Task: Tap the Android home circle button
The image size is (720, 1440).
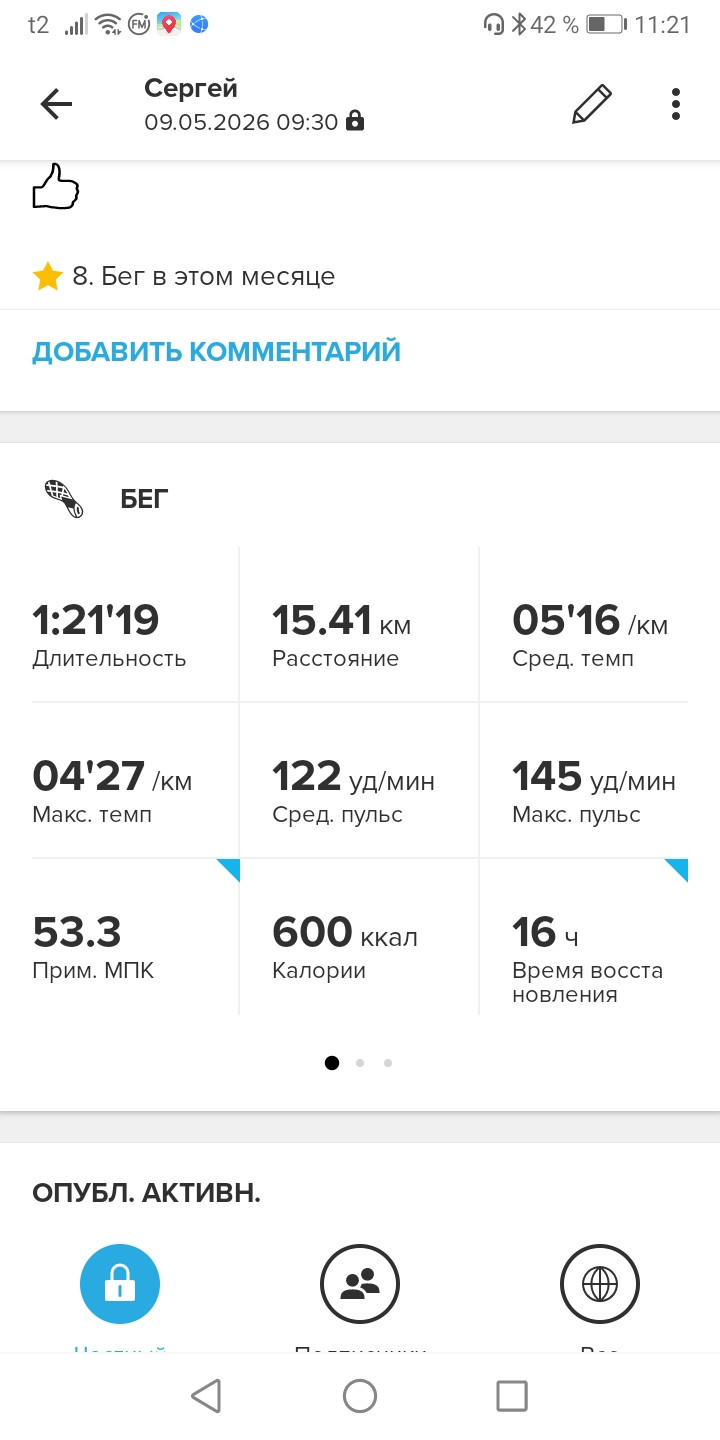Action: pyautogui.click(x=360, y=1396)
